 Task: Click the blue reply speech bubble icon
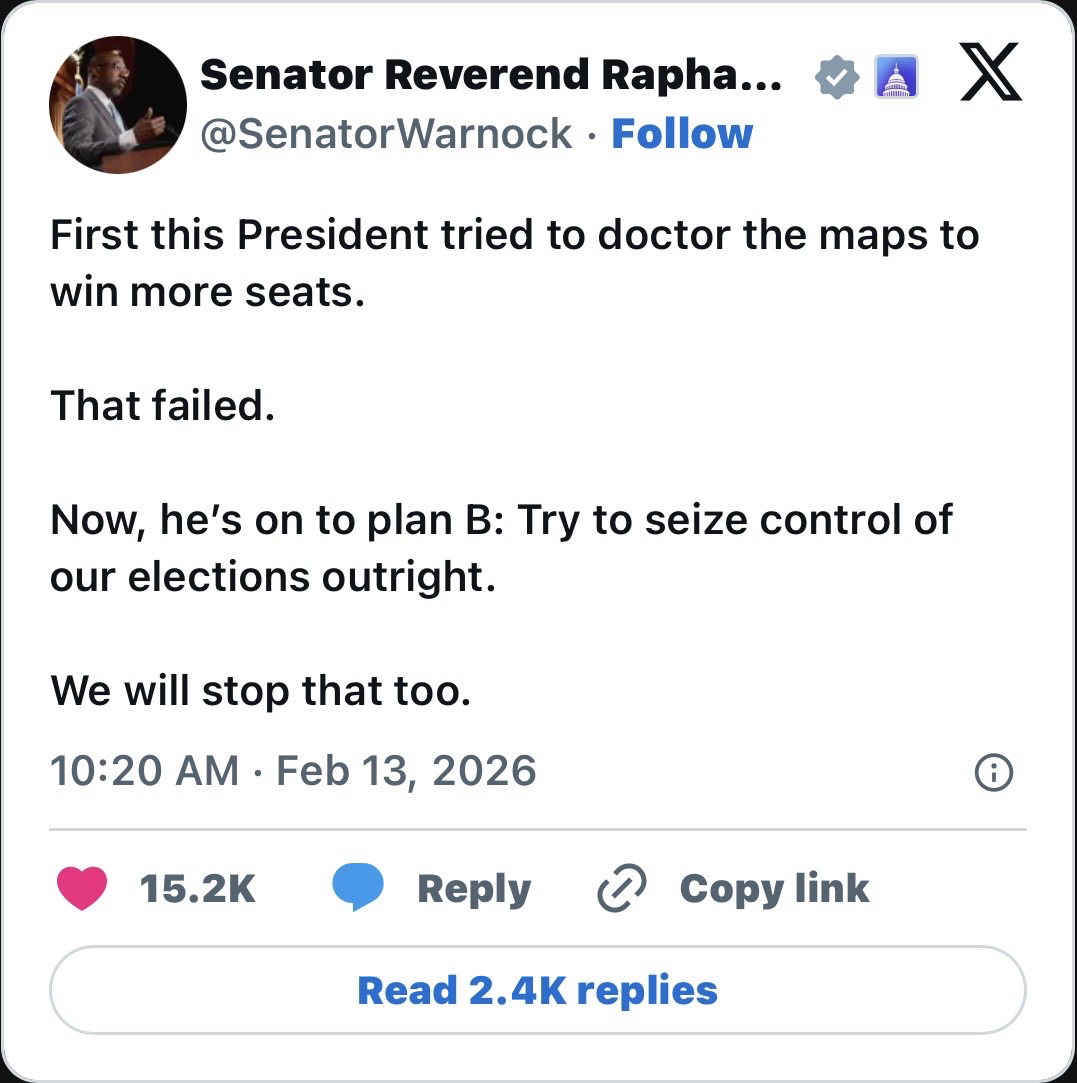pos(357,889)
